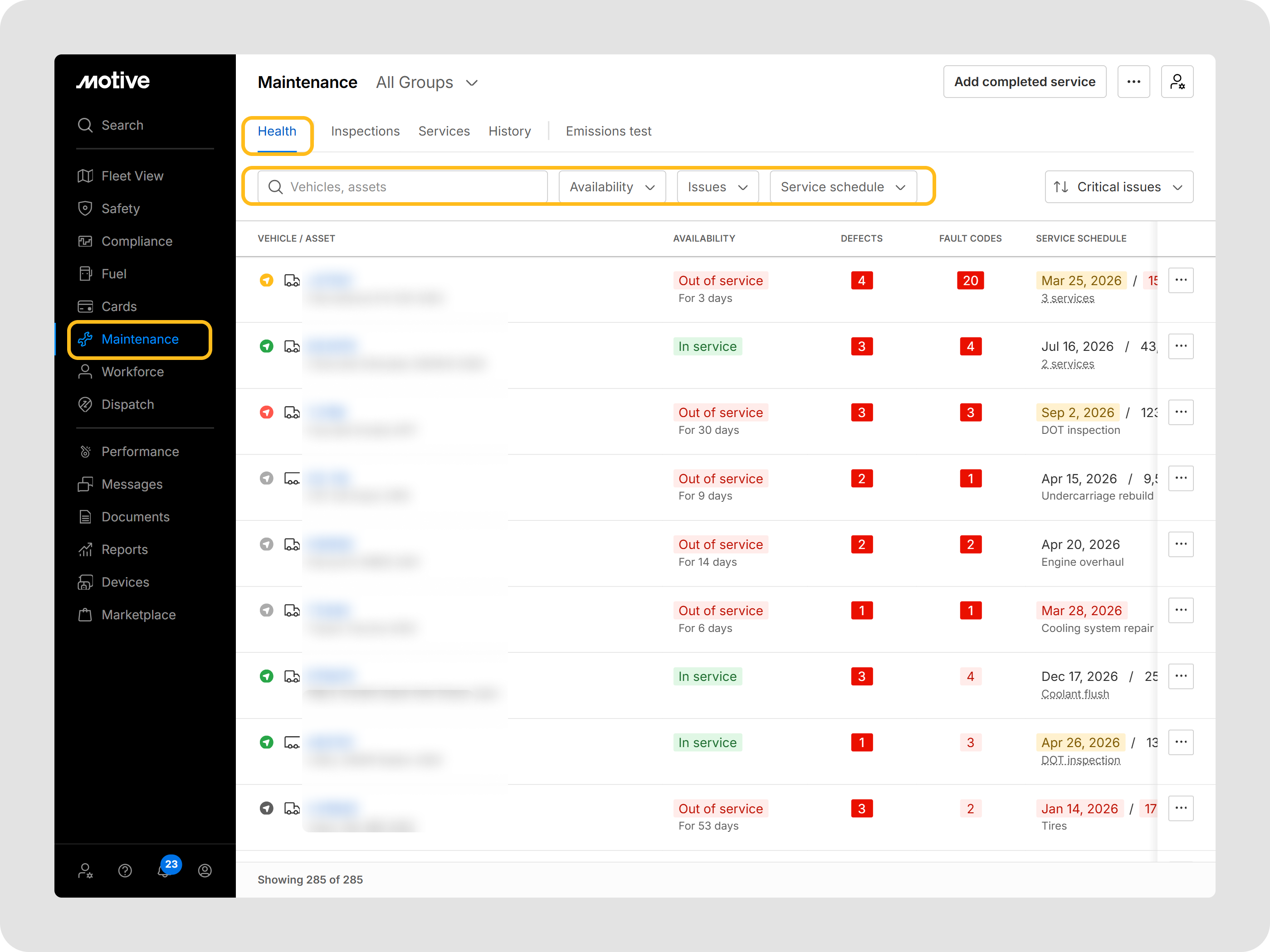Switch to the History tab

[510, 131]
